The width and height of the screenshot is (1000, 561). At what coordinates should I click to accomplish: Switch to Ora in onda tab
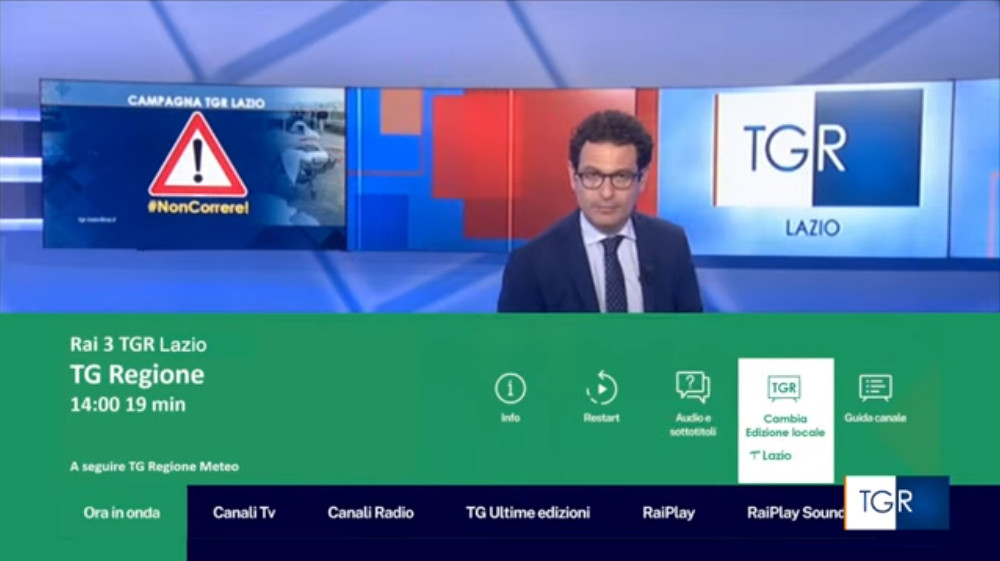121,513
